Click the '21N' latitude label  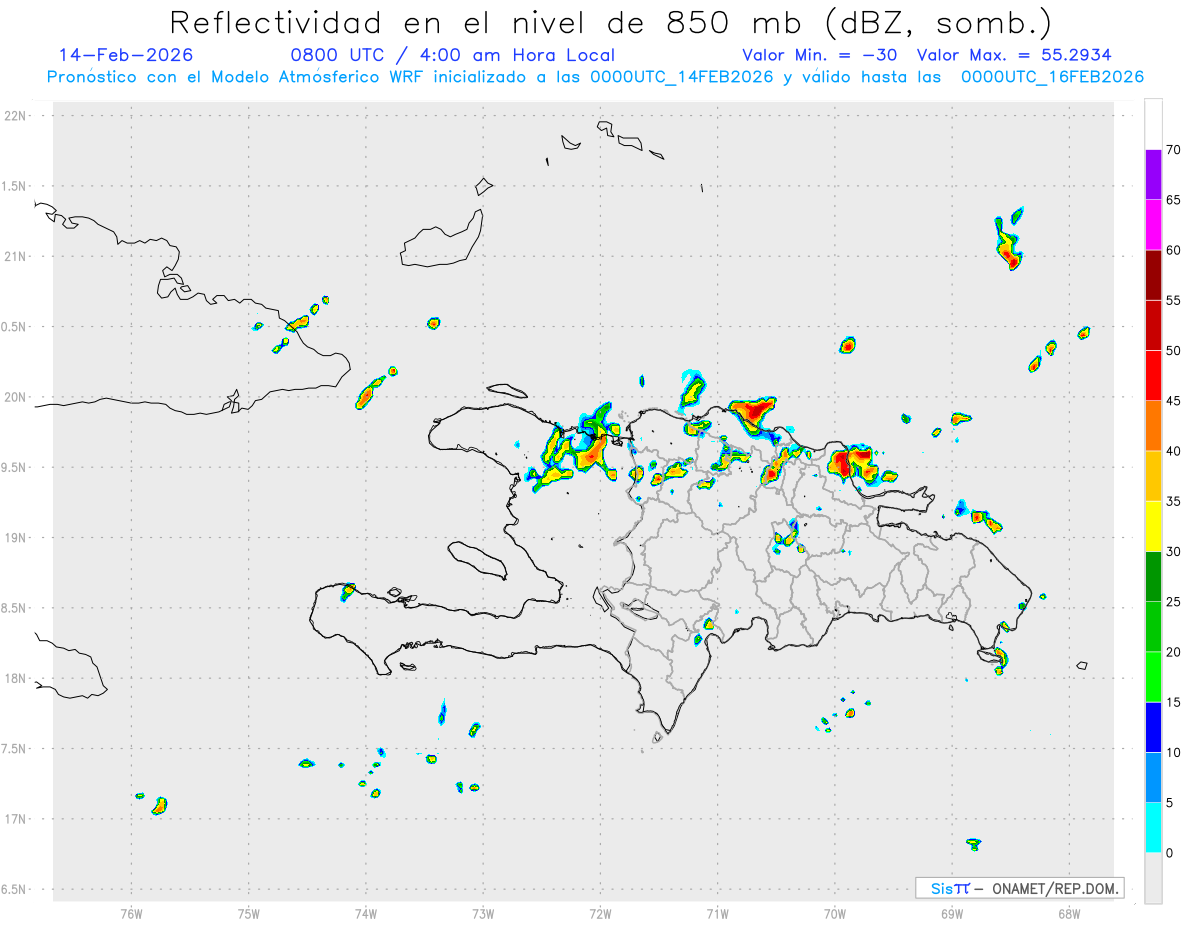(16, 257)
